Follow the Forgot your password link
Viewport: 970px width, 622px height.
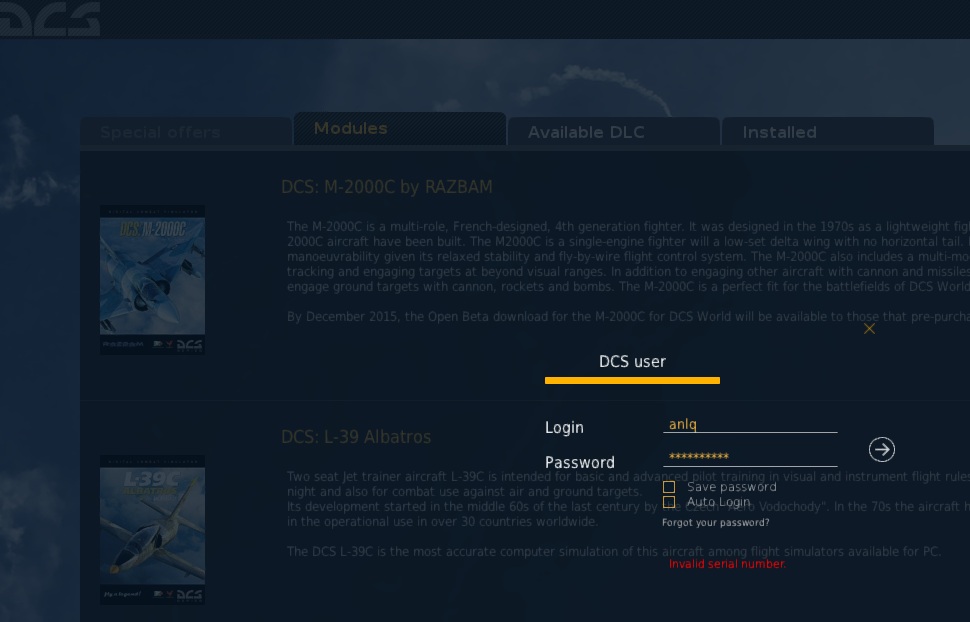(716, 523)
